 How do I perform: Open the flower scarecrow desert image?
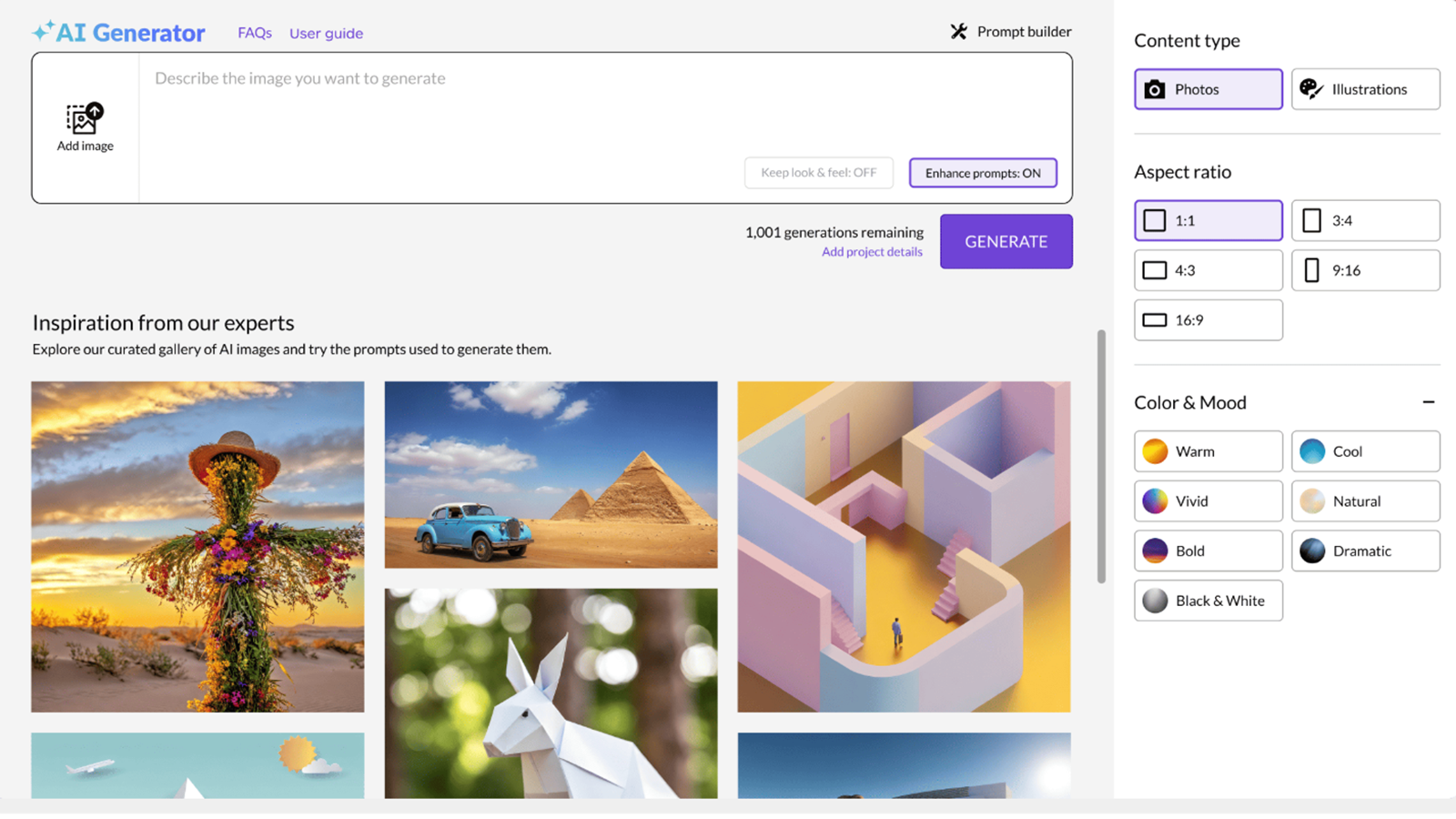[197, 547]
